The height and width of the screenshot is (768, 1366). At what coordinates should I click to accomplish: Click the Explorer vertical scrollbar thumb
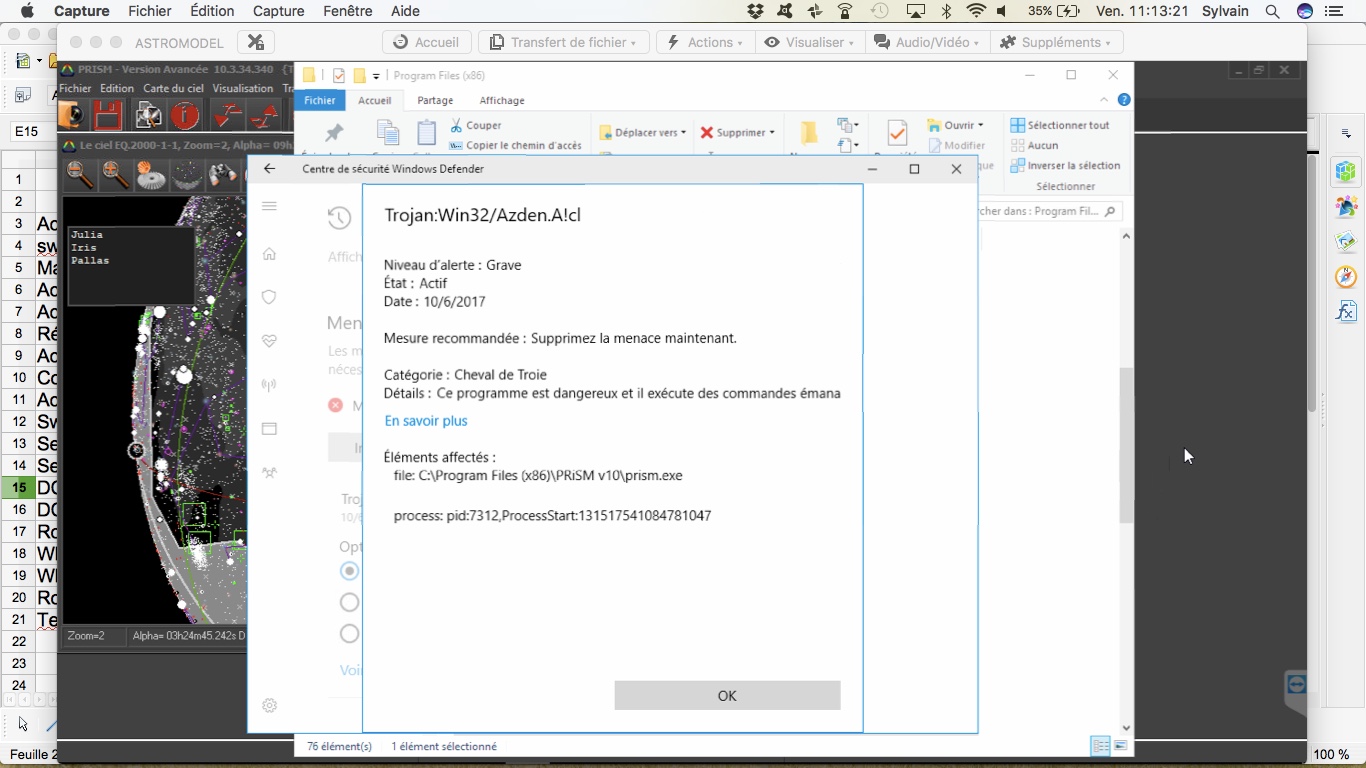point(1126,445)
